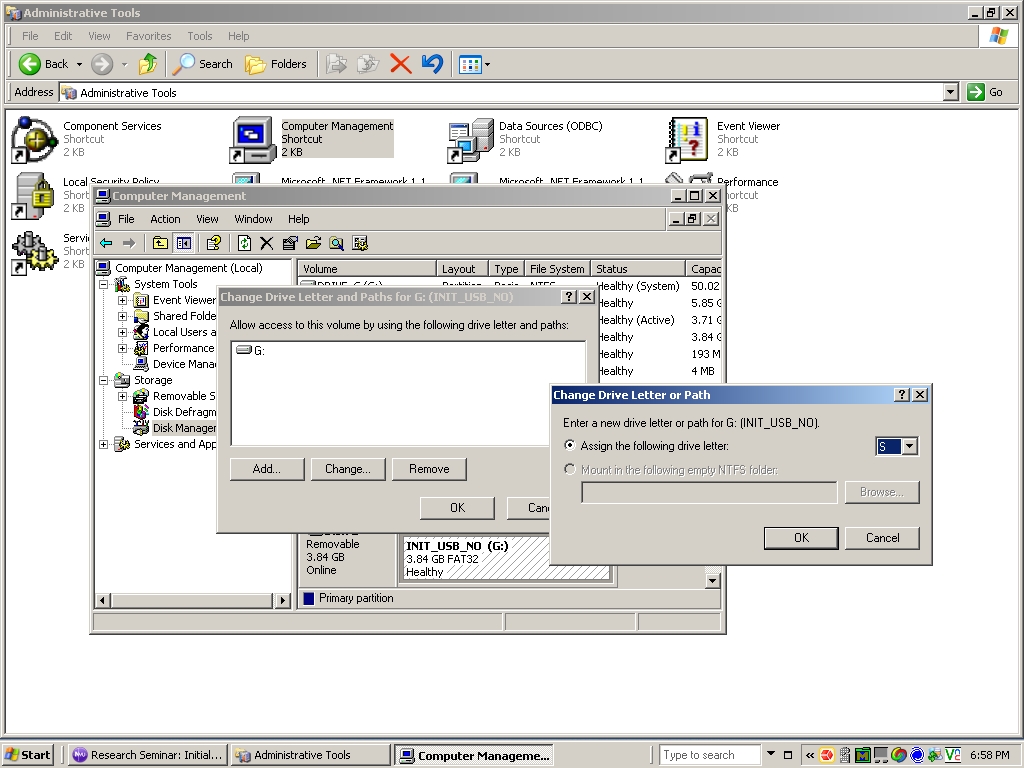Viewport: 1024px width, 768px height.
Task: Click the Show/Hide Console Tree toolbar icon
Action: coord(184,243)
